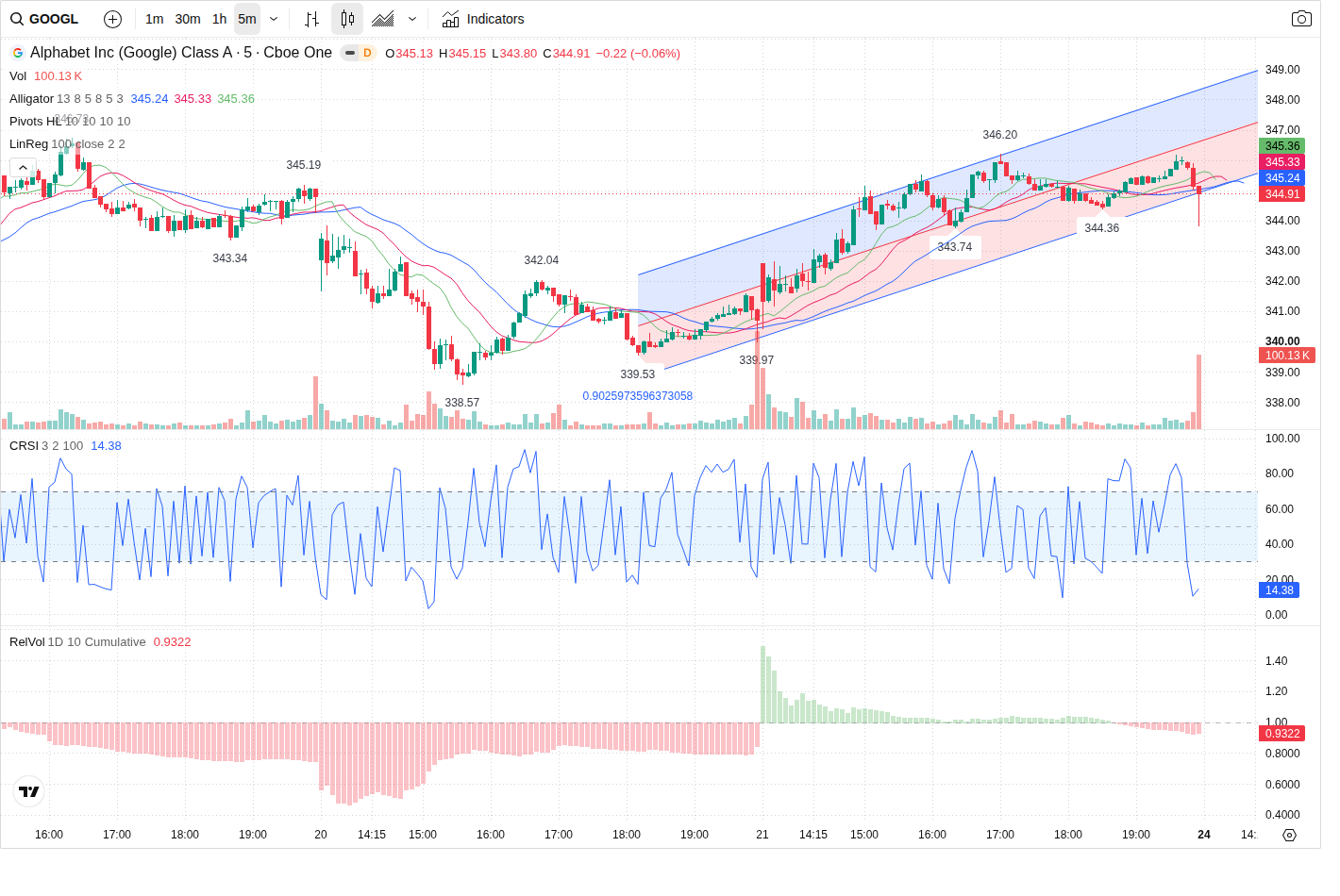Viewport: 1340px width, 896px height.
Task: Click the open value O345.13 in legend
Action: tap(409, 54)
